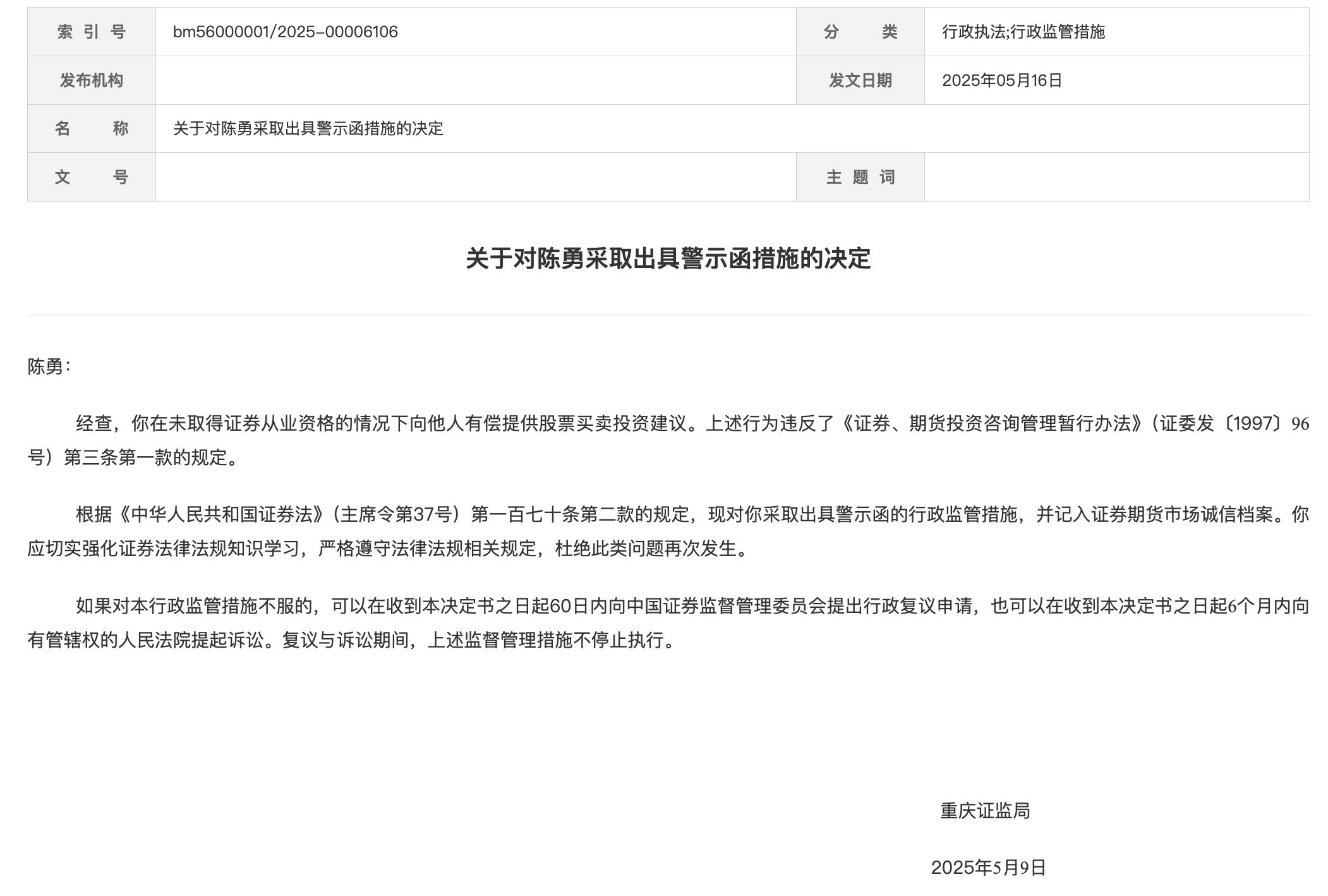Click the bold centered document title heading
Screen dimensions: 1328x896
(x=668, y=259)
